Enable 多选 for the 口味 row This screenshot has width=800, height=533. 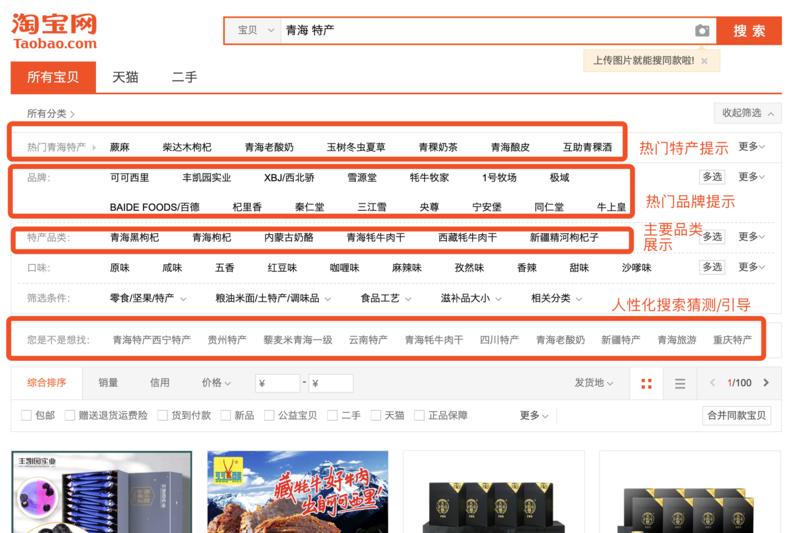pos(712,267)
